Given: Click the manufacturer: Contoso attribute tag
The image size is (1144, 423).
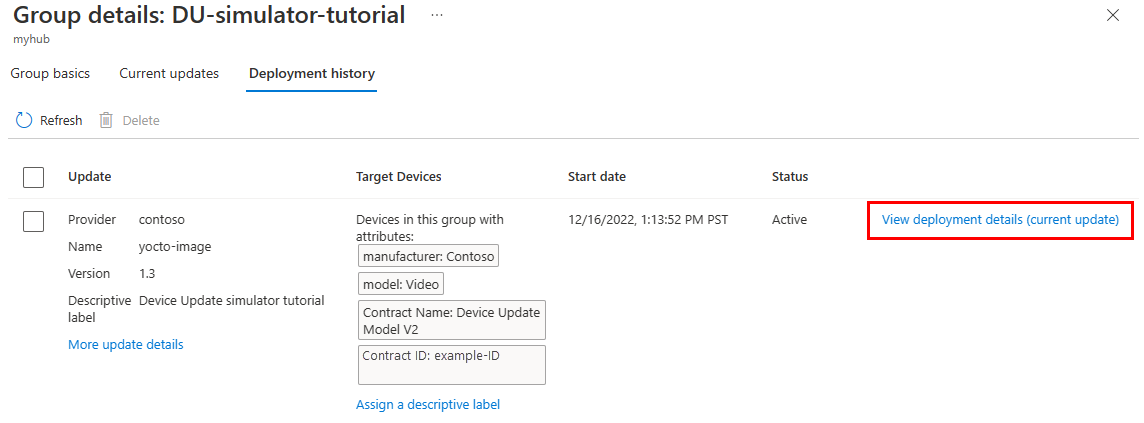Looking at the screenshot, I should (428, 256).
